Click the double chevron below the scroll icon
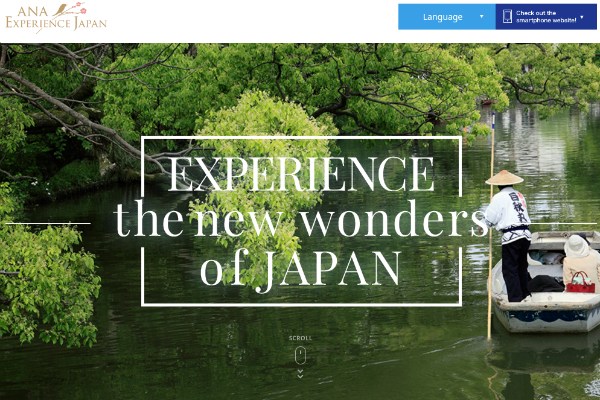 point(300,374)
